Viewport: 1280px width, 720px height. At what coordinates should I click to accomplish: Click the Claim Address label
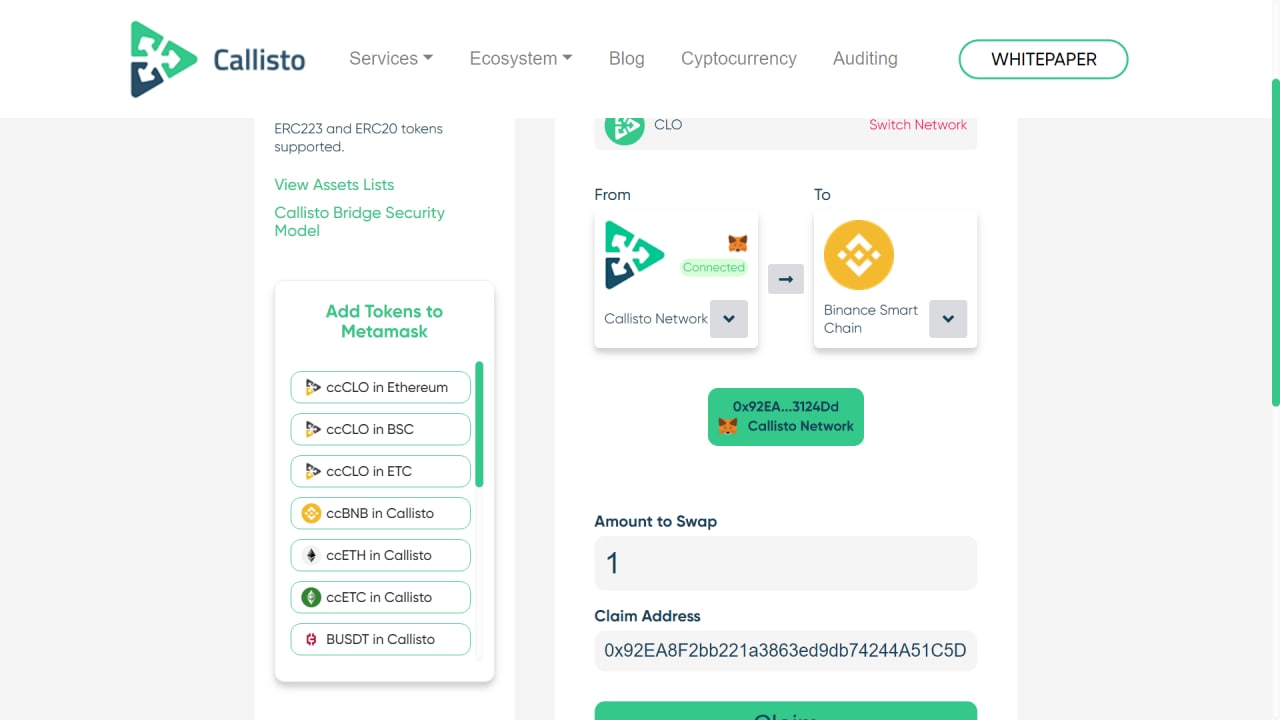pos(647,616)
